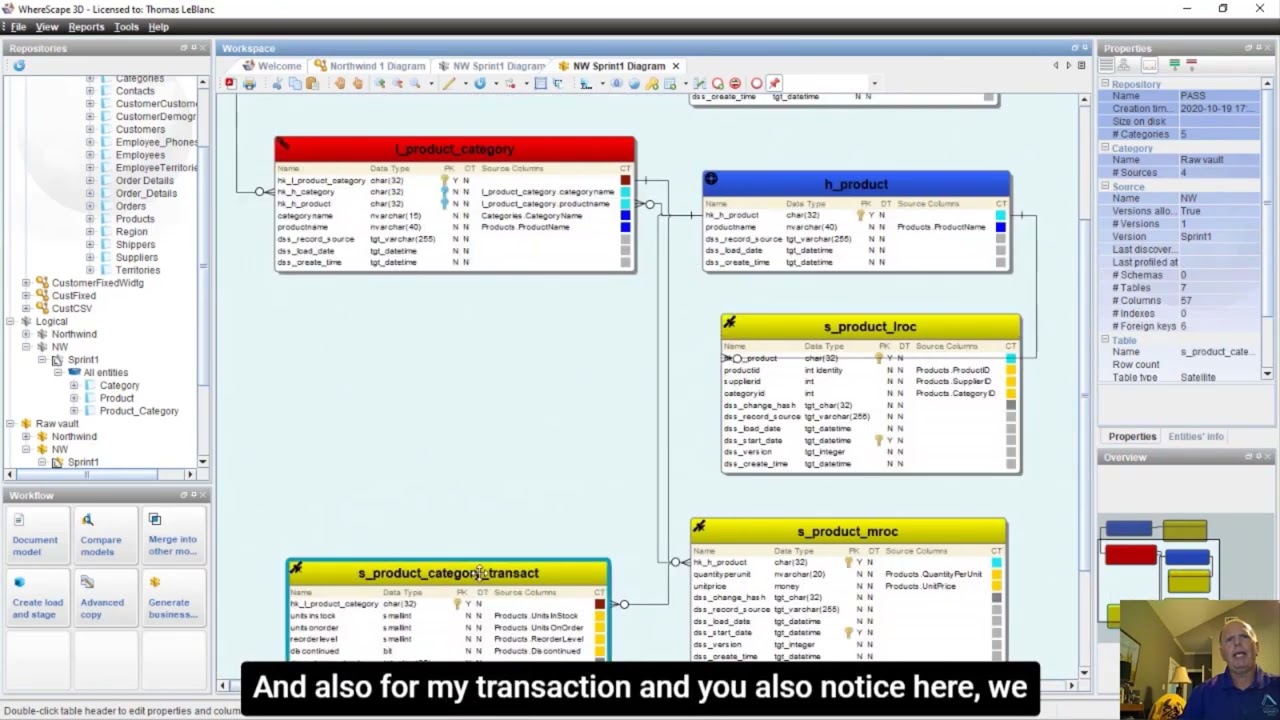Select the s_product_lroc table header
Screen dimensions: 1280x720
coord(870,327)
